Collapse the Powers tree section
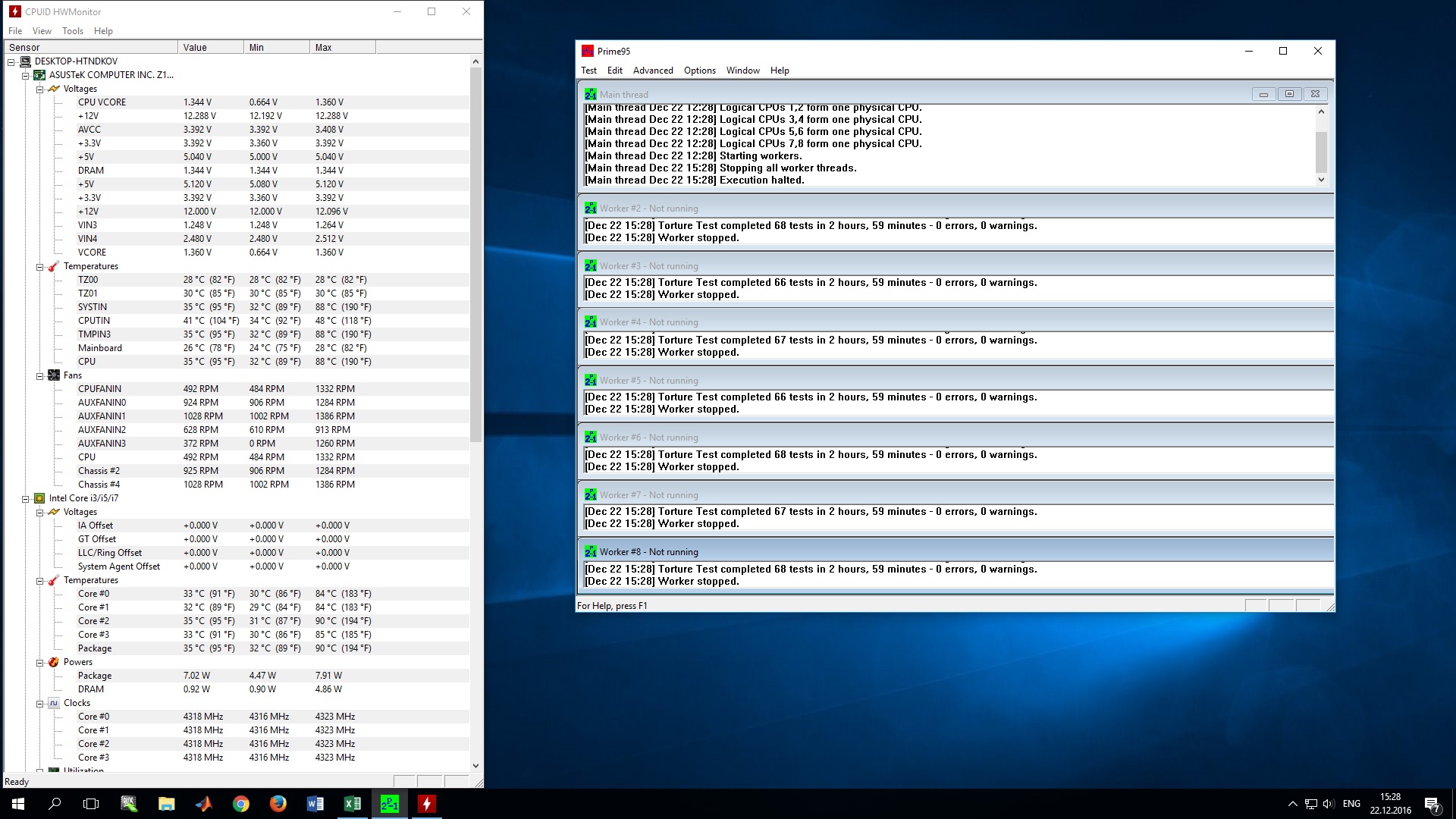1456x819 pixels. 39,662
